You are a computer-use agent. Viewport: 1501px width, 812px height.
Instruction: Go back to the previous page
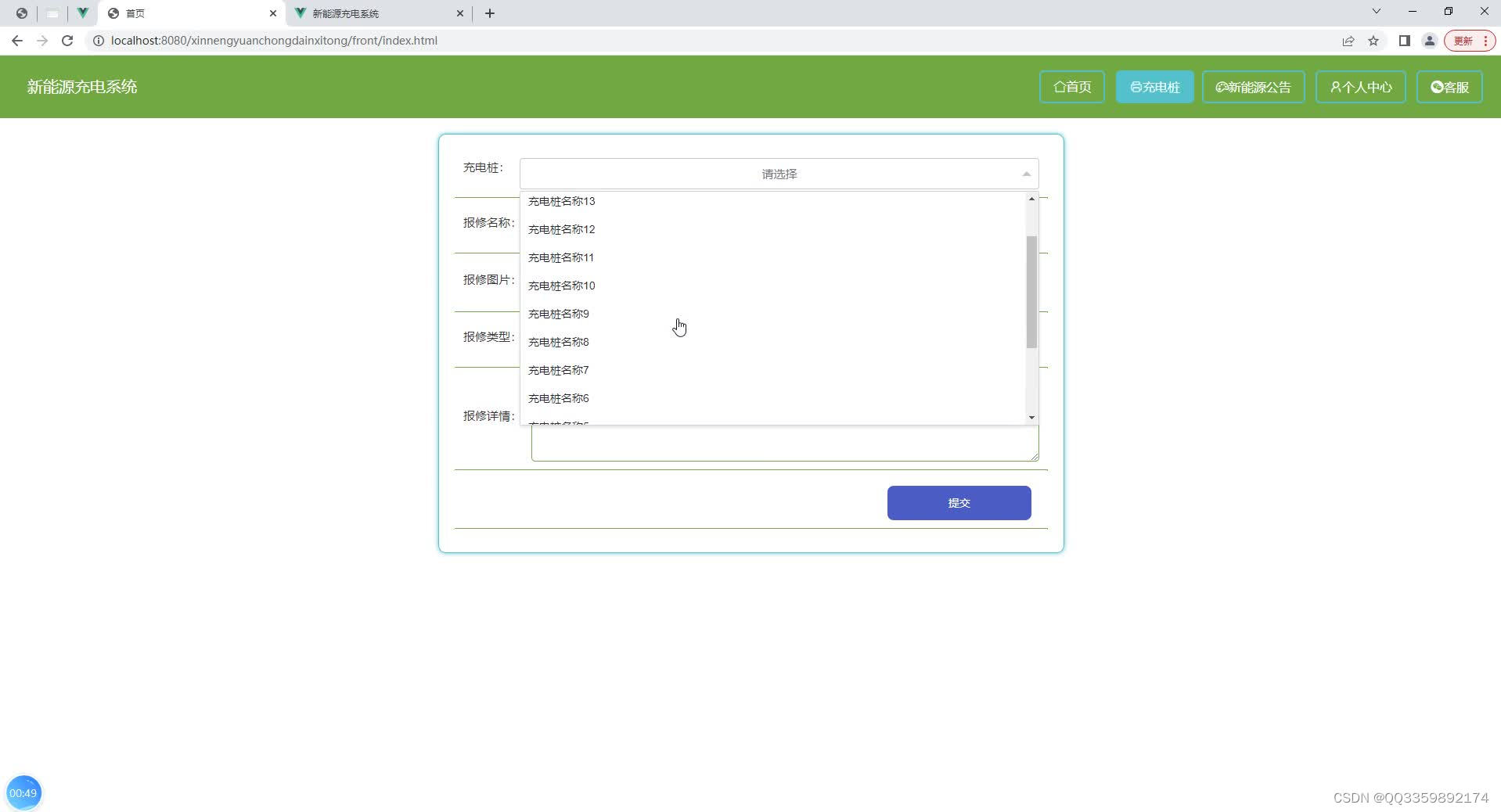click(17, 41)
